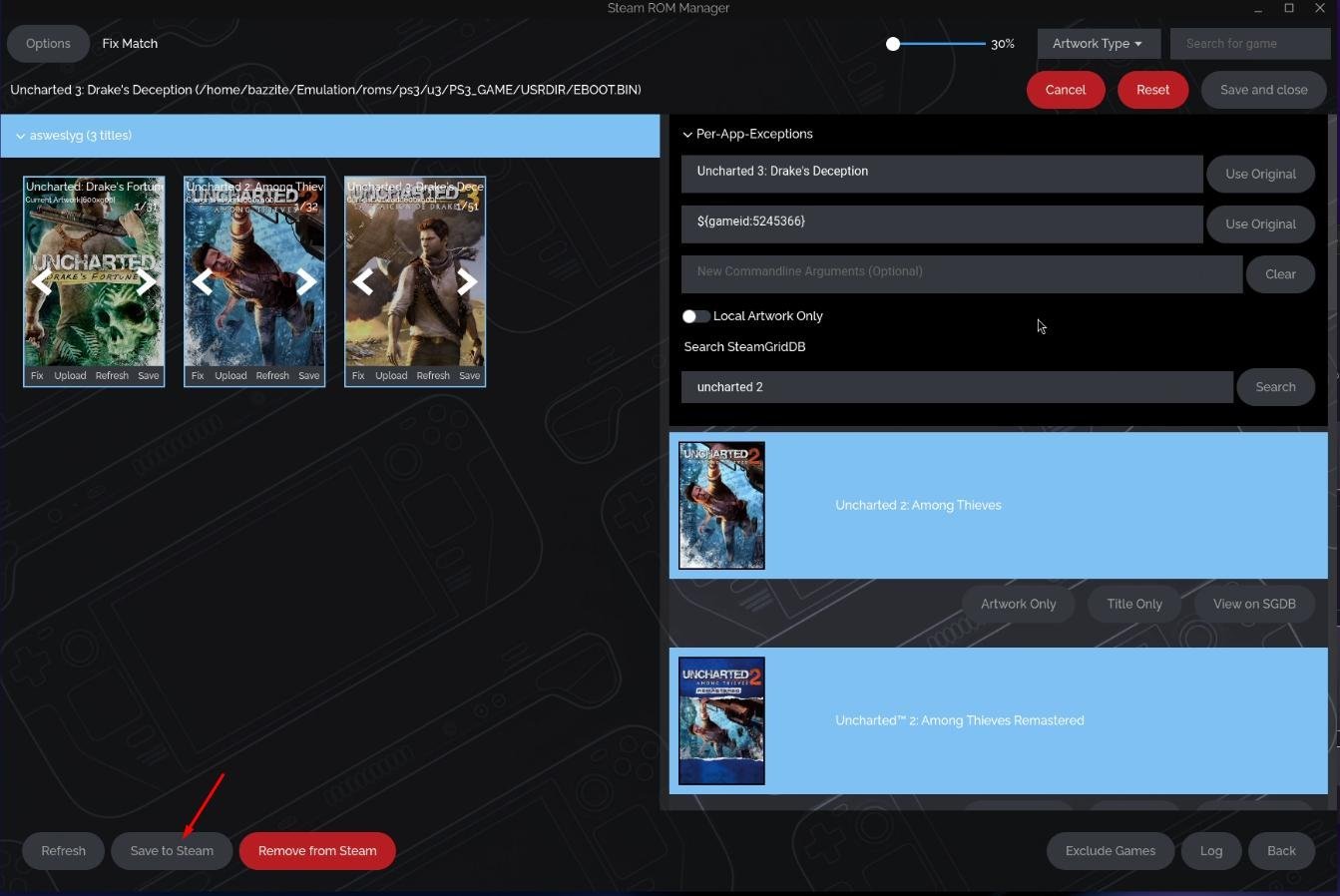Click Exclude Games button

1111,851
